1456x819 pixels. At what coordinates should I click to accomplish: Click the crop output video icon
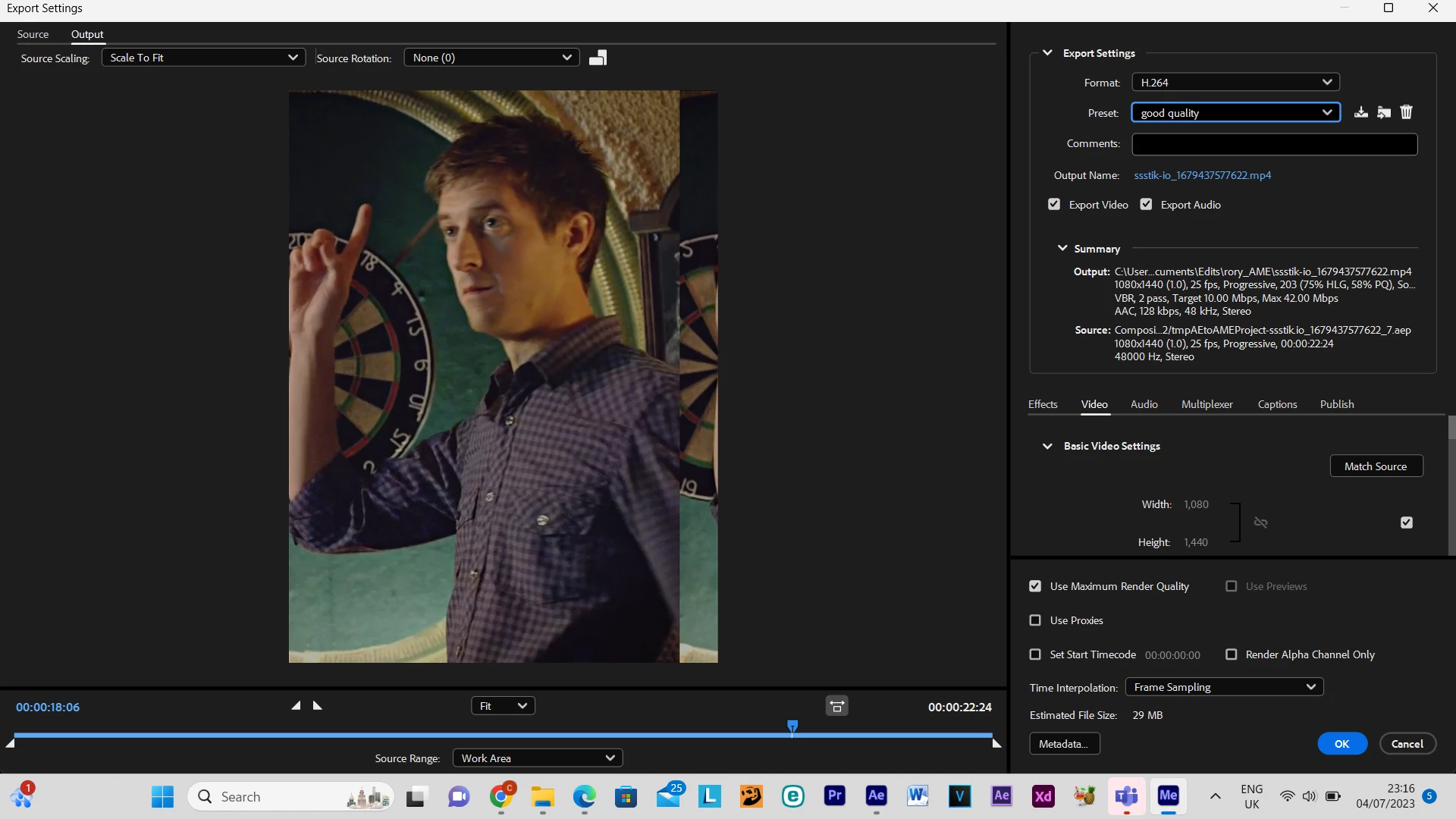point(598,58)
